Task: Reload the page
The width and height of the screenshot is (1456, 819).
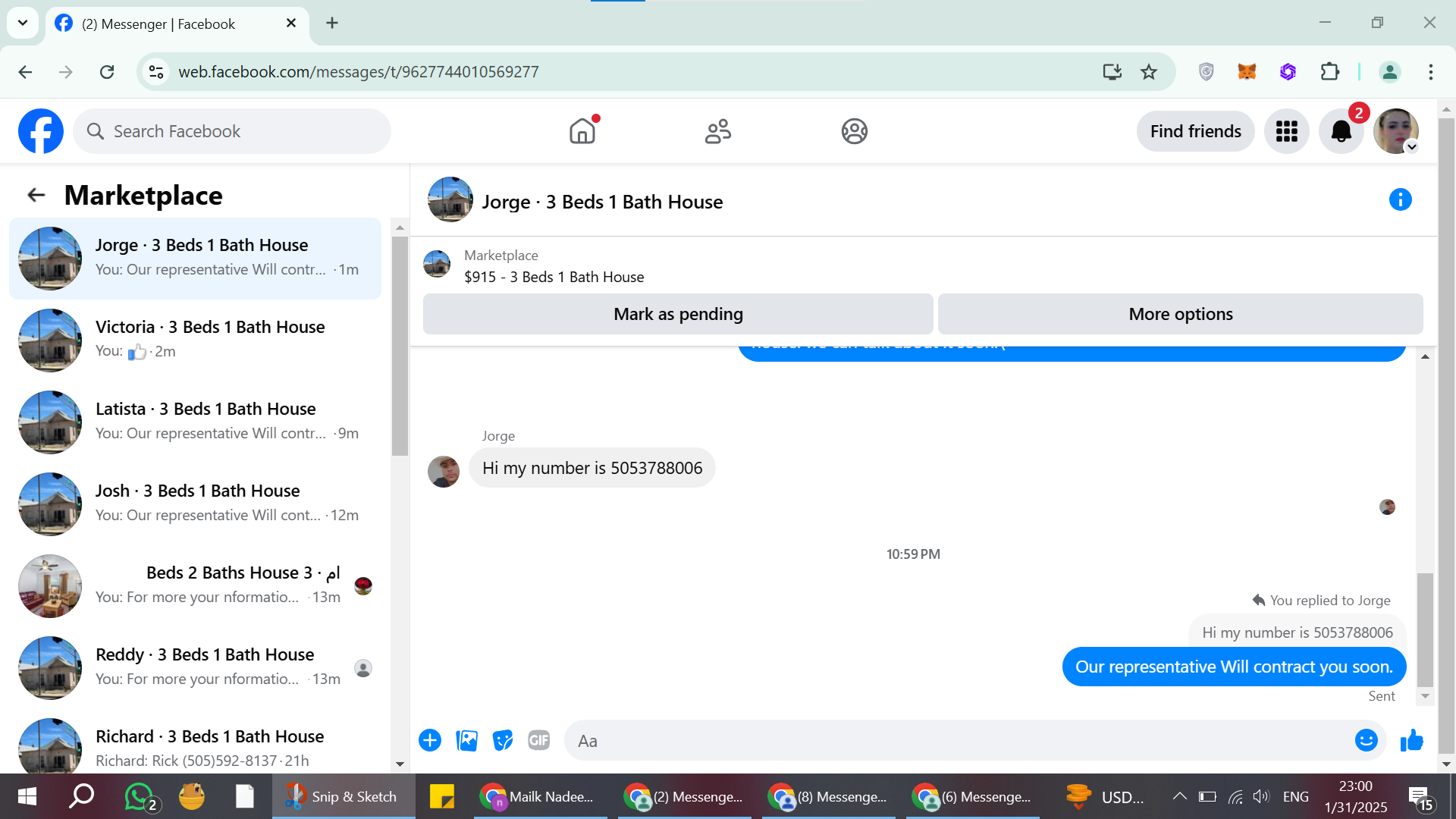Action: click(107, 72)
